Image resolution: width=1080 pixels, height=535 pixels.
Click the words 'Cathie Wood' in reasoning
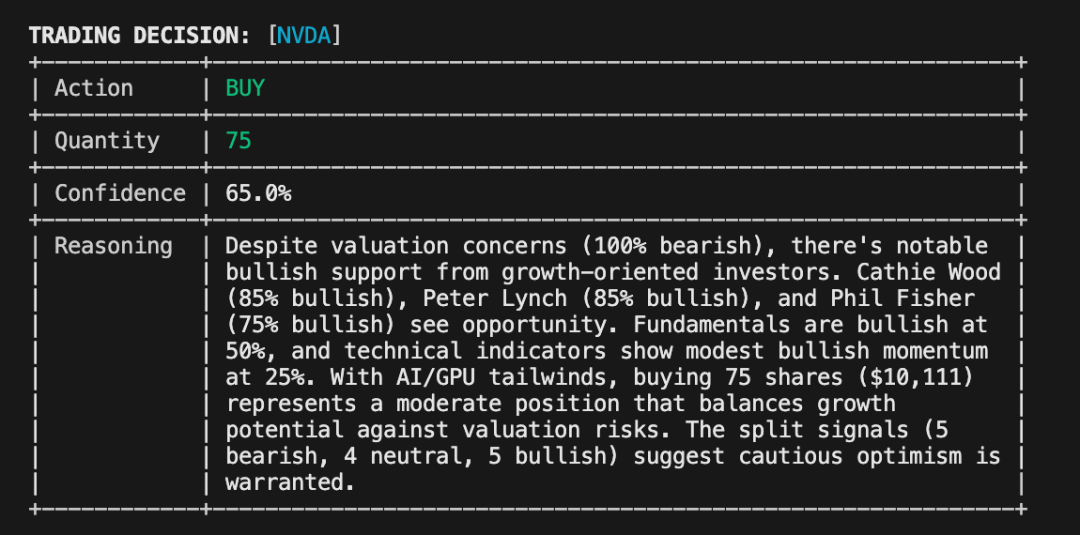coord(928,272)
